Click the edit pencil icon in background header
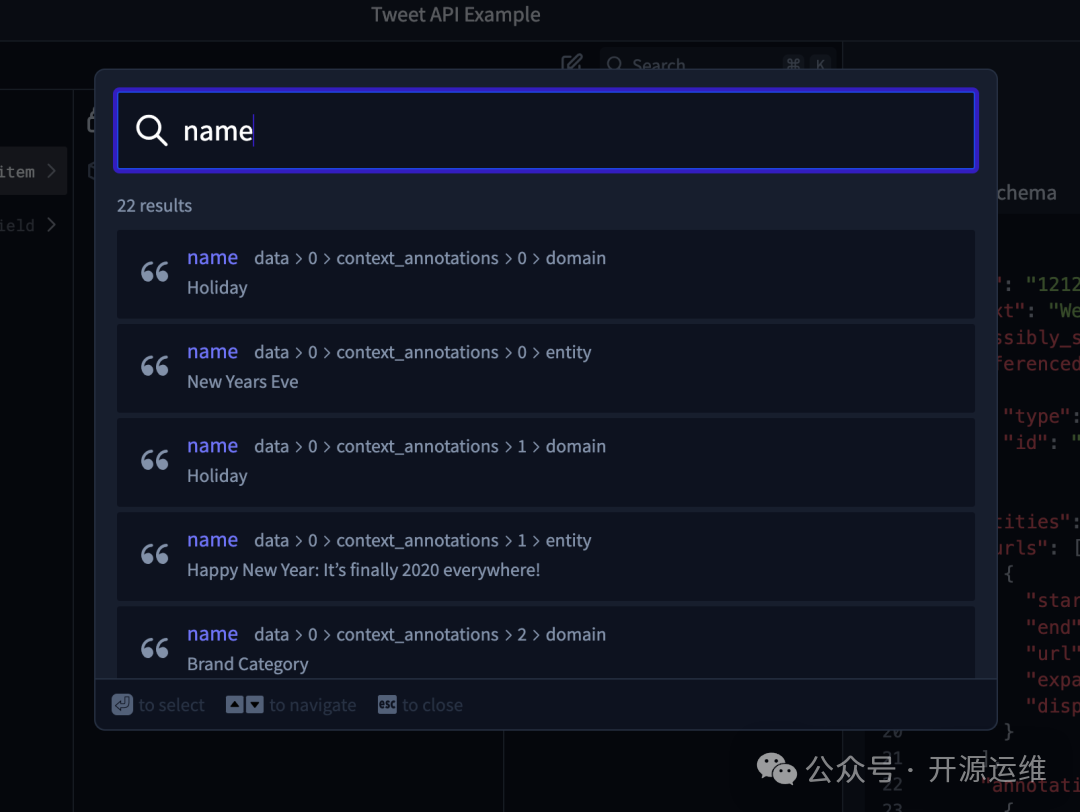The height and width of the screenshot is (812, 1080). click(x=572, y=63)
